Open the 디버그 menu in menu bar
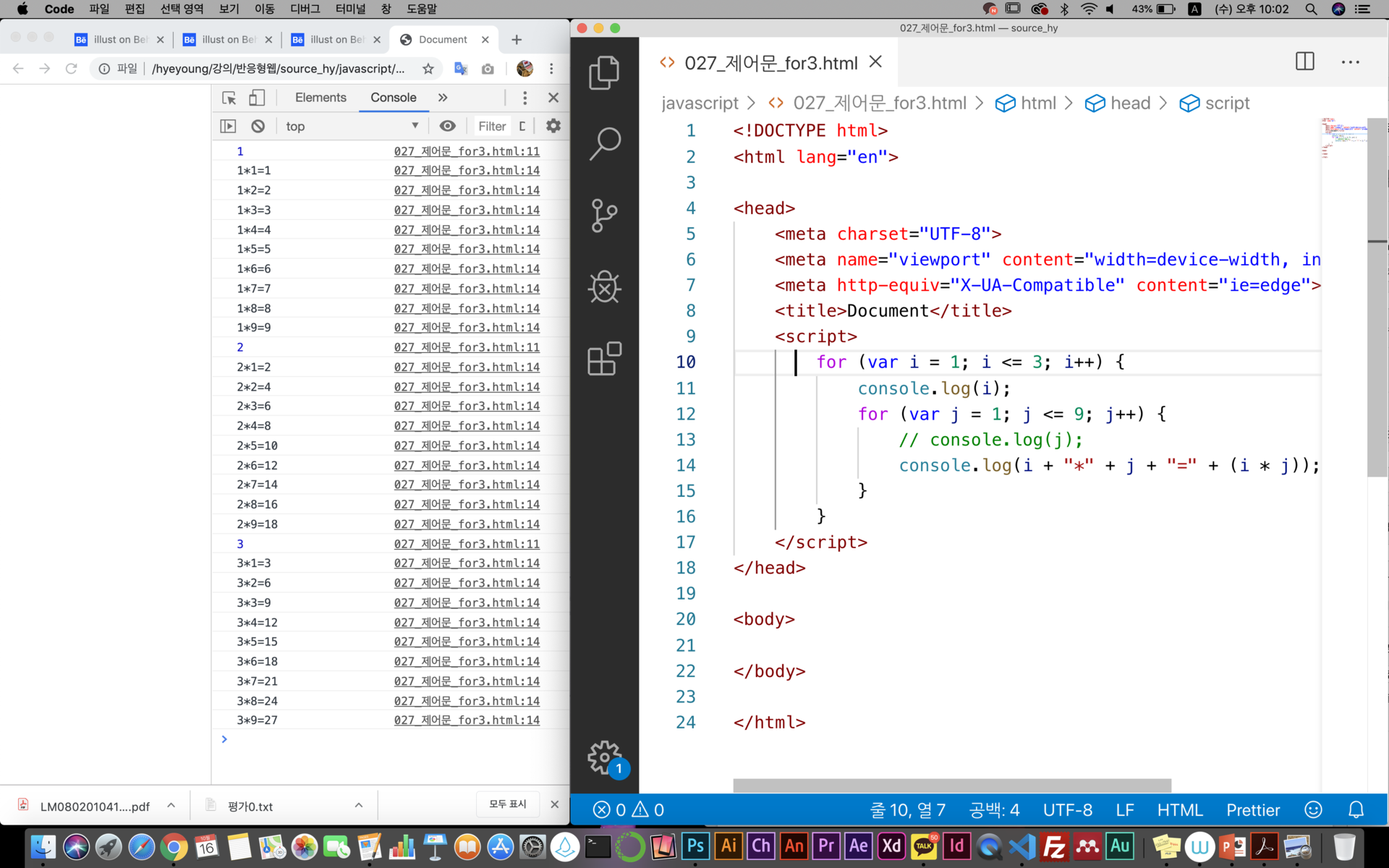1389x868 pixels. click(305, 9)
